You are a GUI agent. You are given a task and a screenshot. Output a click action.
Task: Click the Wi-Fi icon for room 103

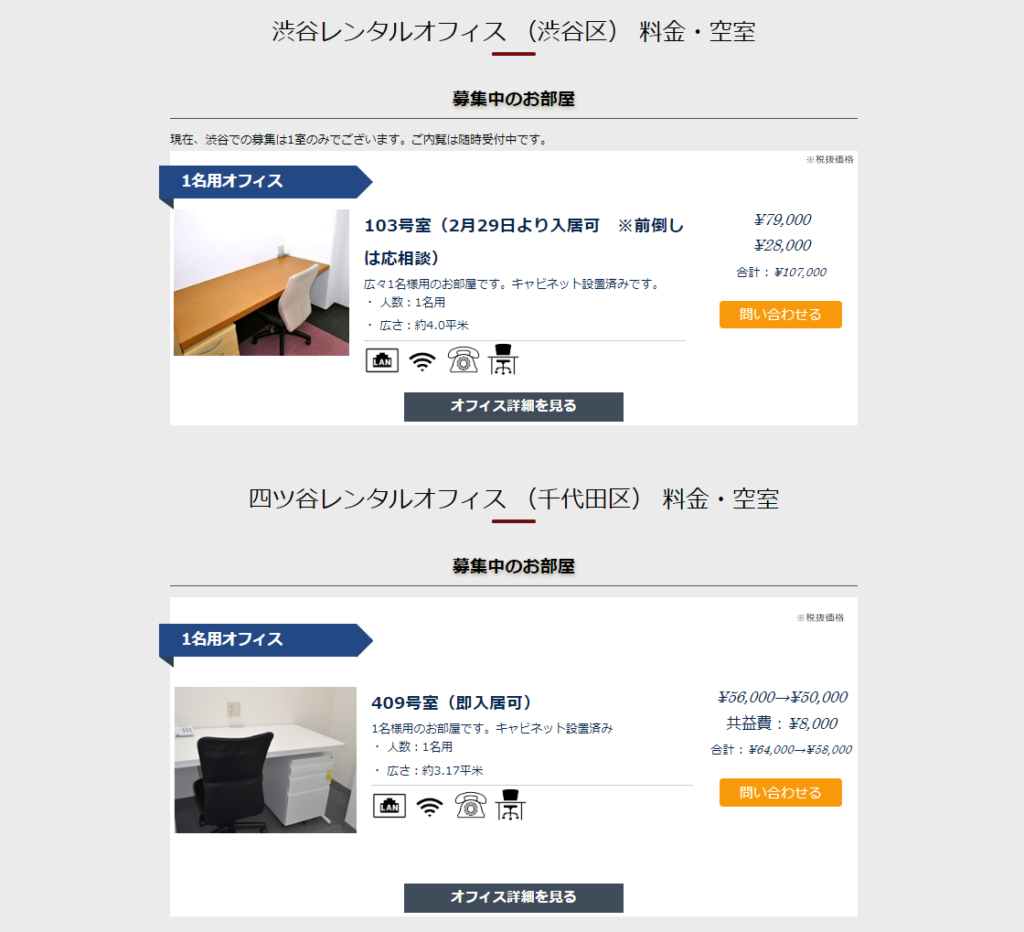tap(422, 361)
